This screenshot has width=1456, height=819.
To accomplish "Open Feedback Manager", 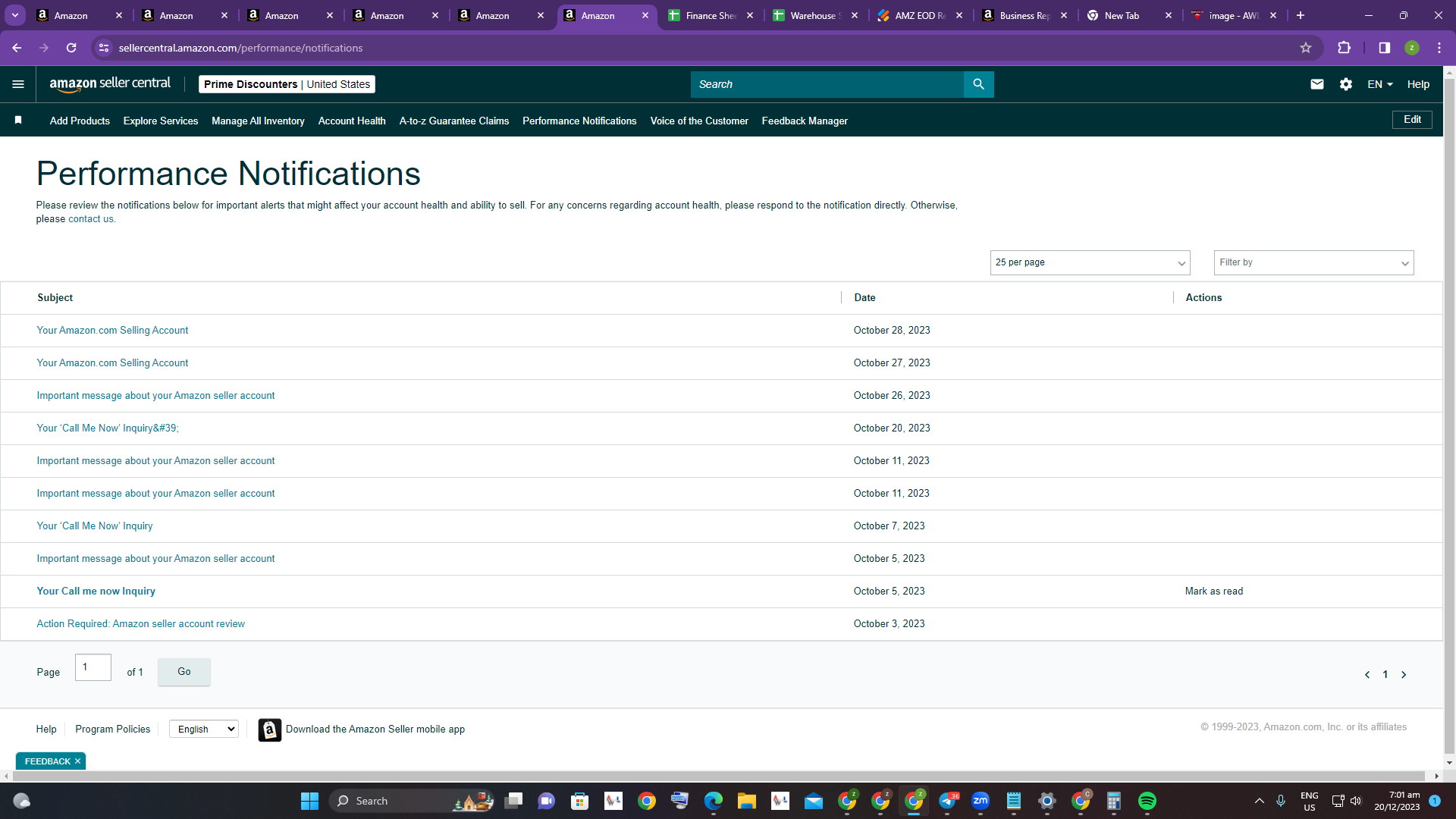I will tap(805, 121).
